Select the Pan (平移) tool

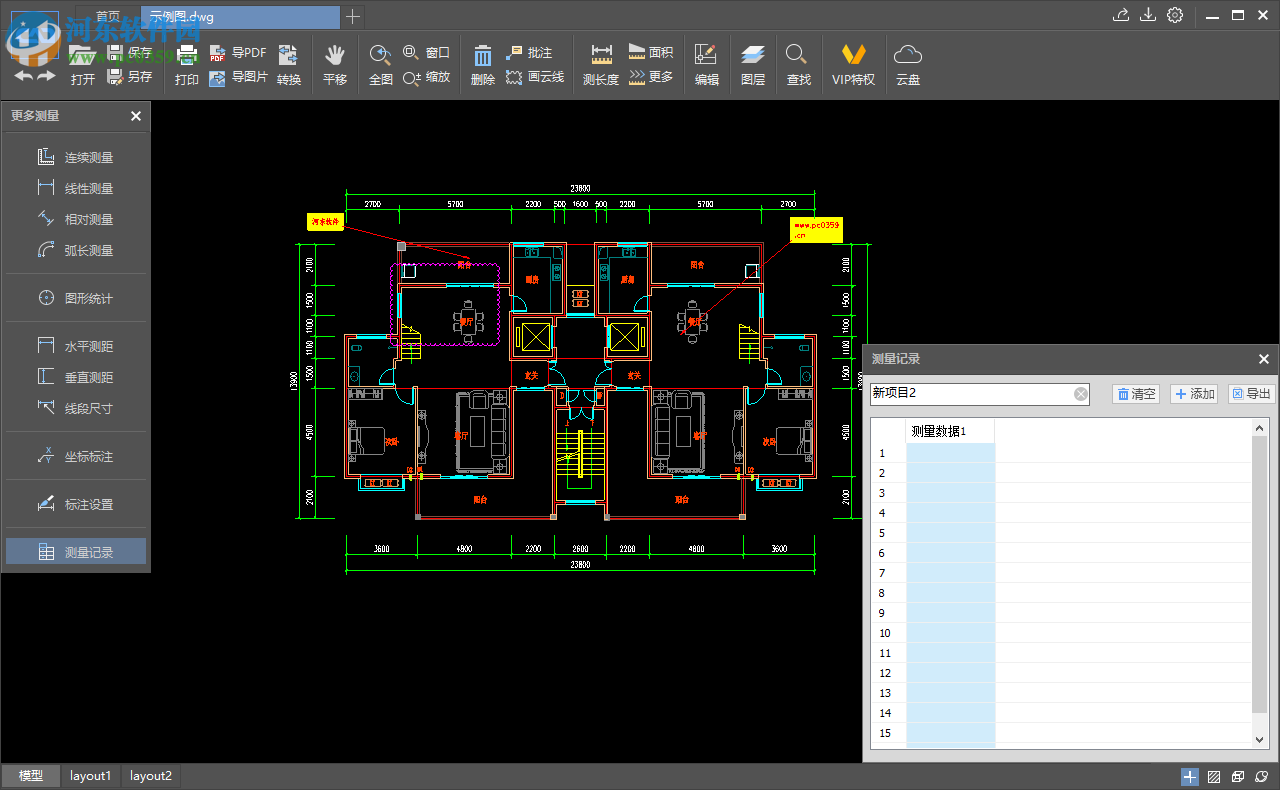pos(335,62)
